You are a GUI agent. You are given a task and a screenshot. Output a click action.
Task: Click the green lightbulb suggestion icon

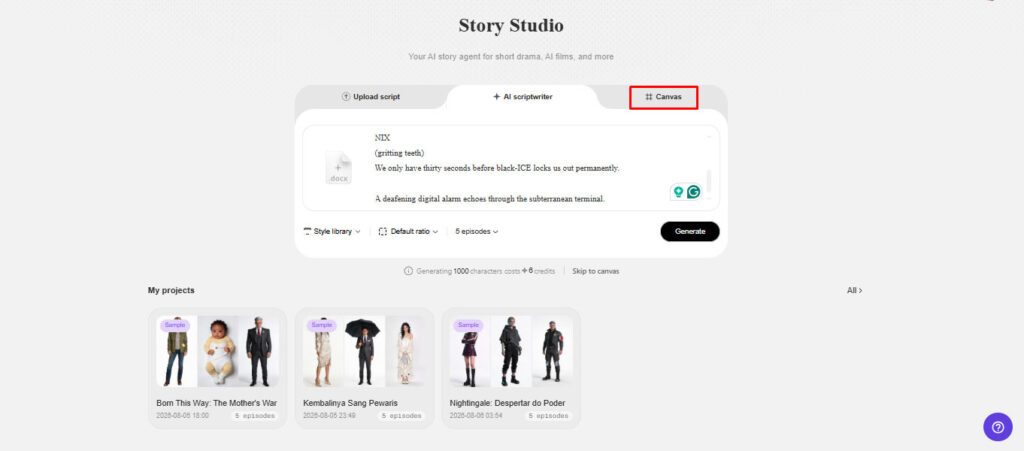[x=679, y=192]
